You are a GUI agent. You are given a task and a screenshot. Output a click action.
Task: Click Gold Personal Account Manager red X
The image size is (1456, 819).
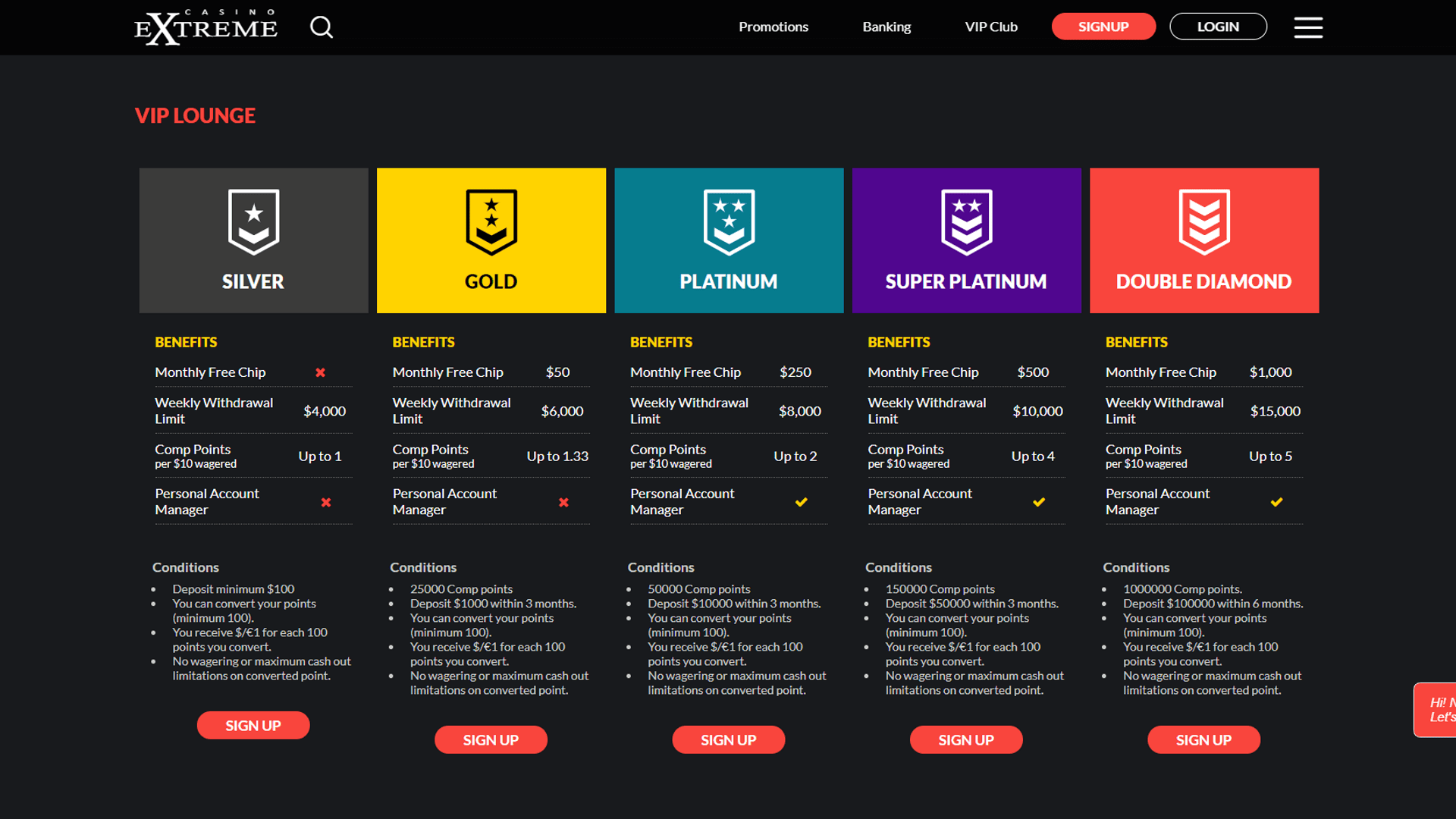pyautogui.click(x=563, y=502)
